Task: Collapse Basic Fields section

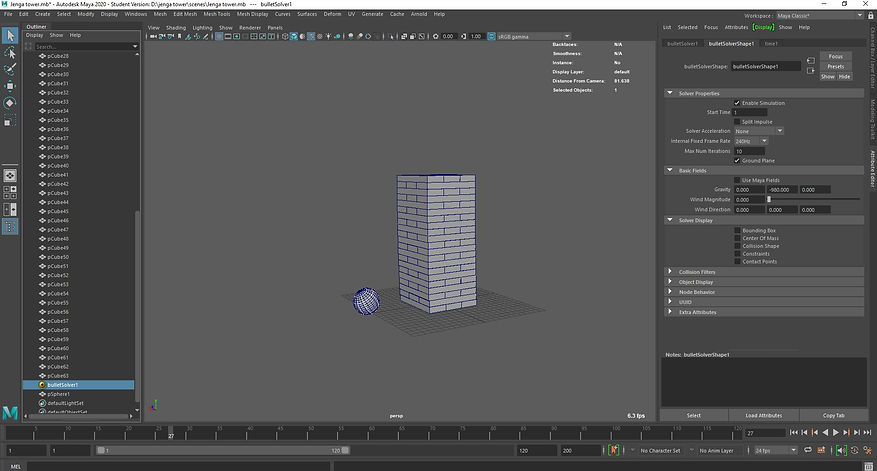Action: point(669,171)
